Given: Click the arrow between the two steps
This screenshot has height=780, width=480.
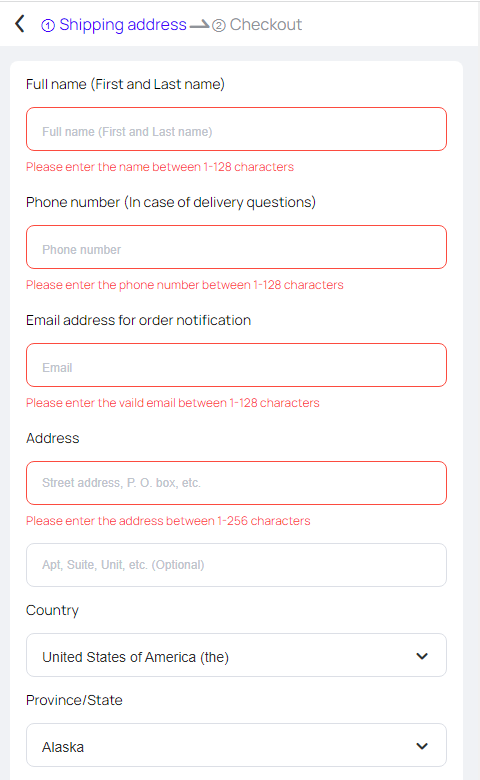Looking at the screenshot, I should pos(199,24).
